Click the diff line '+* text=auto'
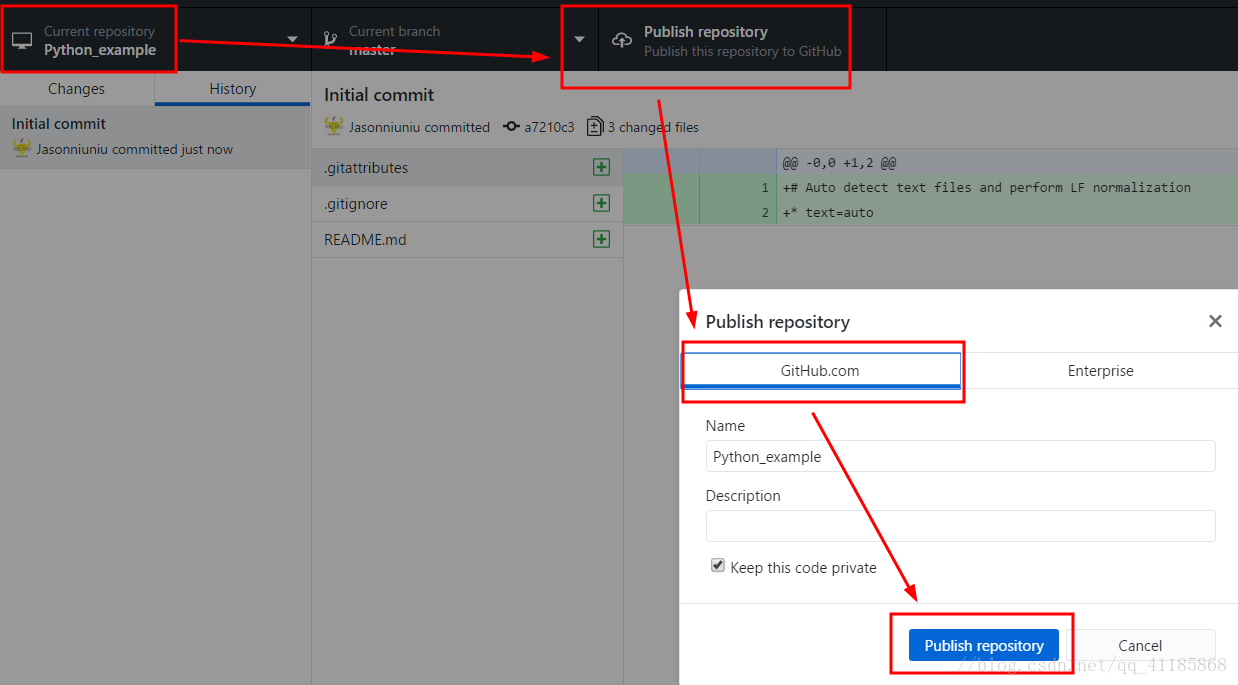This screenshot has width=1238, height=685. tap(828, 212)
